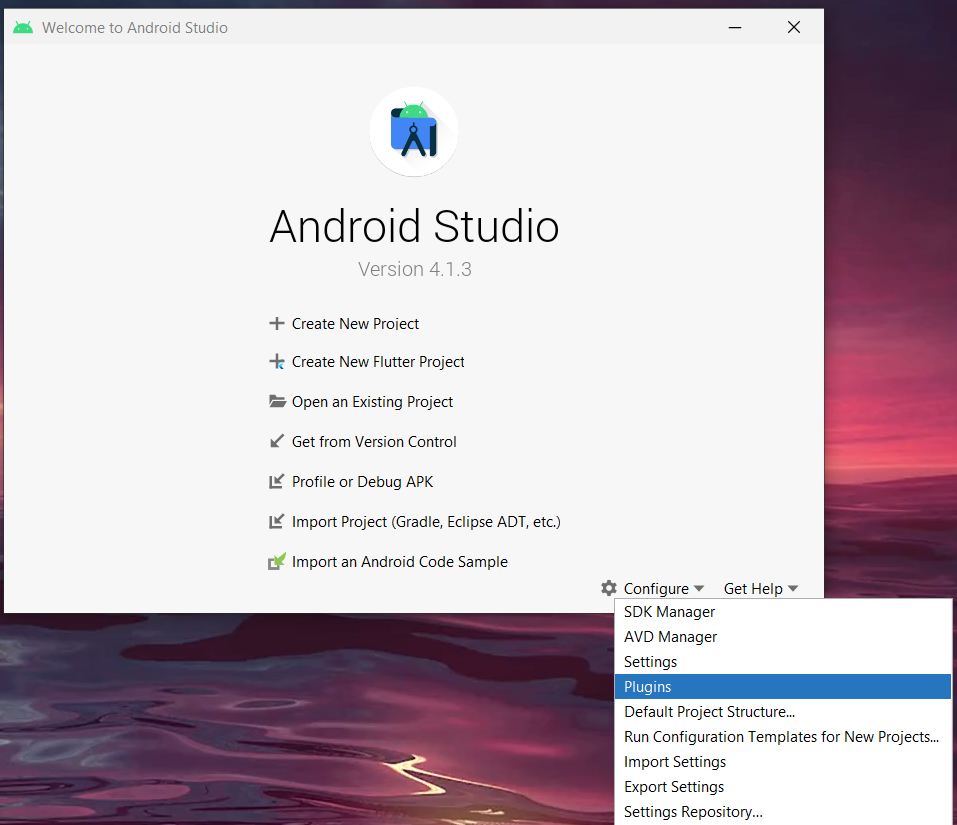Click the Android Studio heading text
The height and width of the screenshot is (825, 957).
tap(414, 226)
